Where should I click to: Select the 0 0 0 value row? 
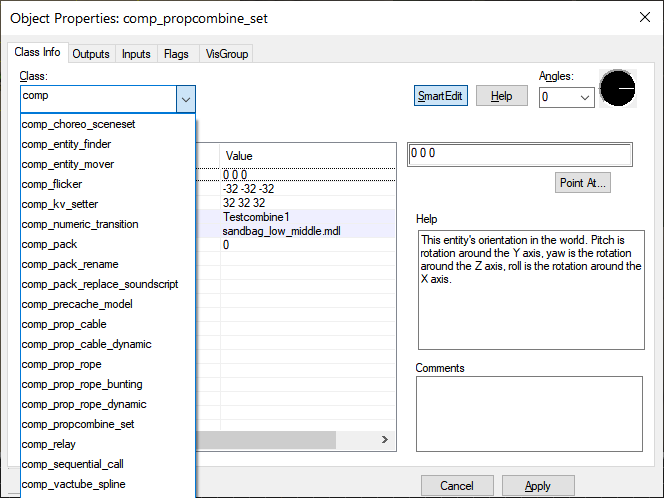(x=296, y=174)
